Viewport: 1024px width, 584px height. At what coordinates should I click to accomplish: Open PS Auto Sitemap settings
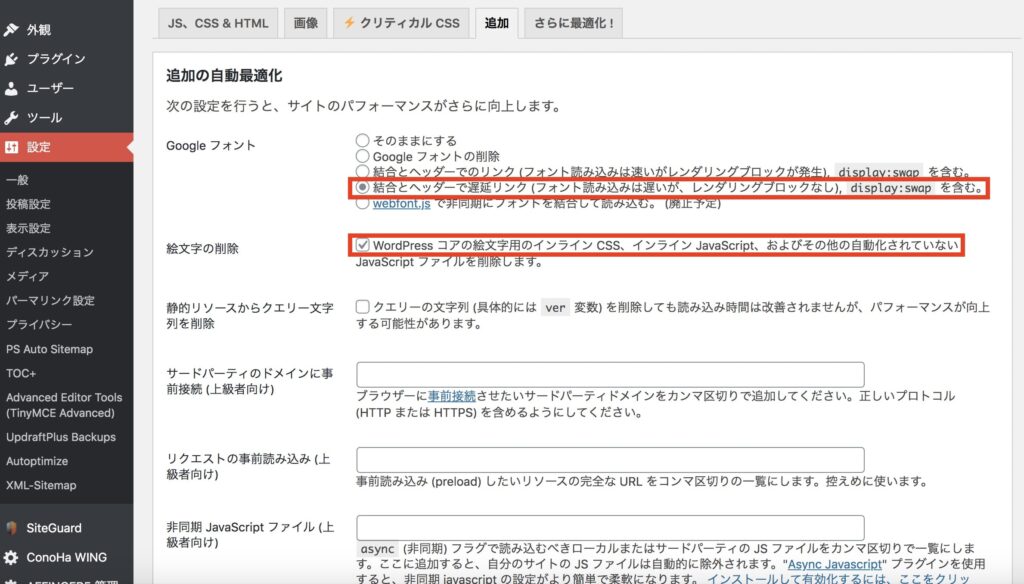[50, 349]
